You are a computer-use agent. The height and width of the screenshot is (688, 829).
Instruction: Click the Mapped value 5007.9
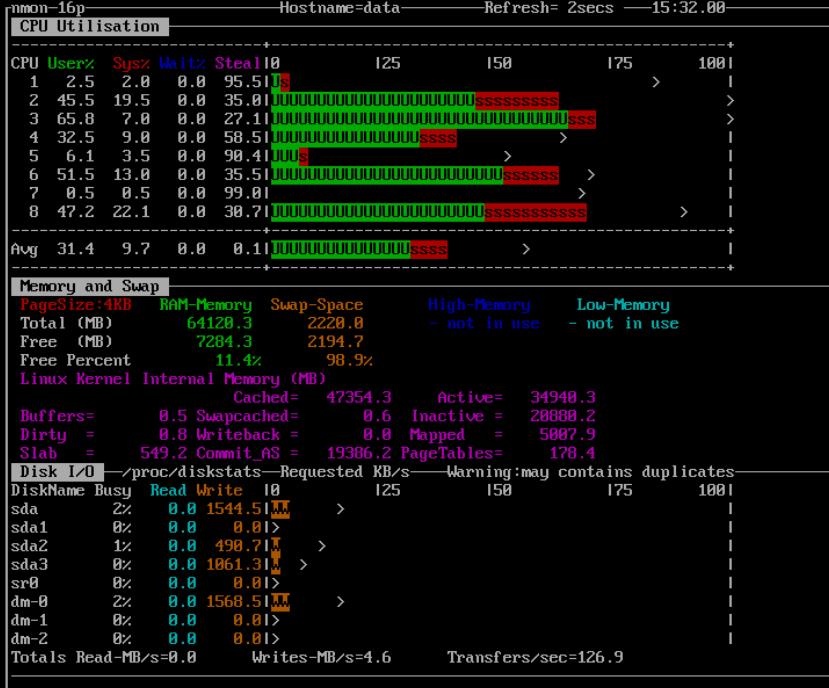(567, 435)
